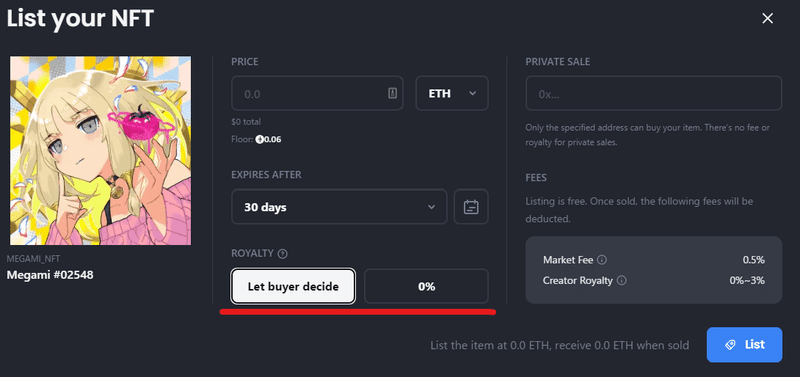This screenshot has width=800, height=377.
Task: Click the tag icon on List button
Action: click(731, 345)
